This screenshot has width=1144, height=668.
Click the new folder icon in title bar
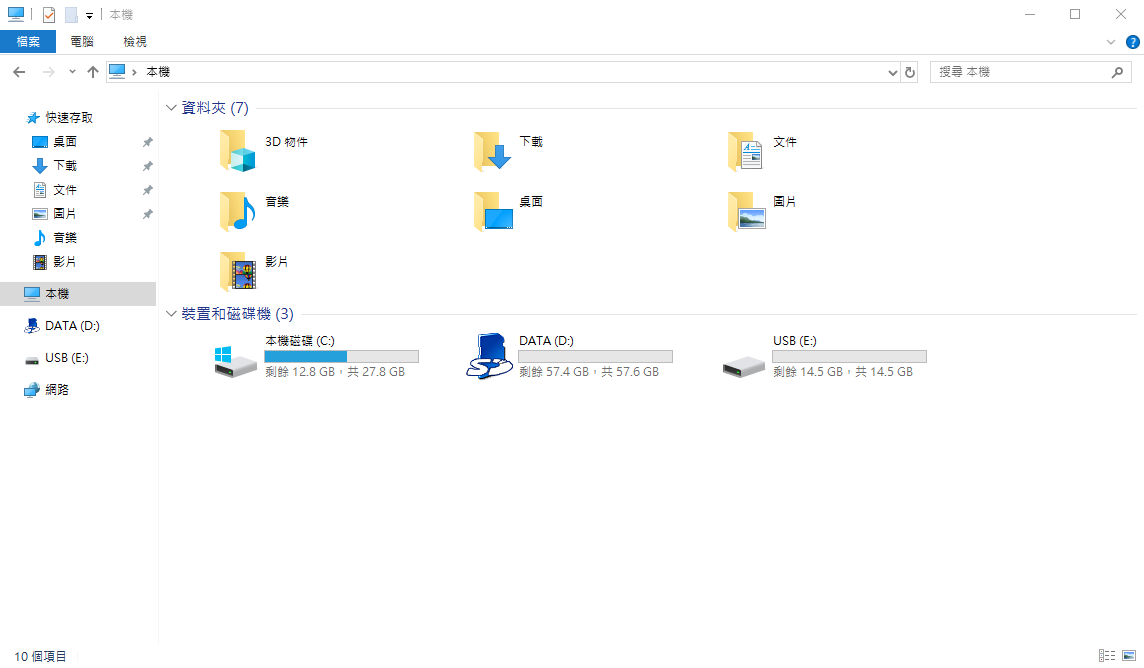(x=71, y=15)
